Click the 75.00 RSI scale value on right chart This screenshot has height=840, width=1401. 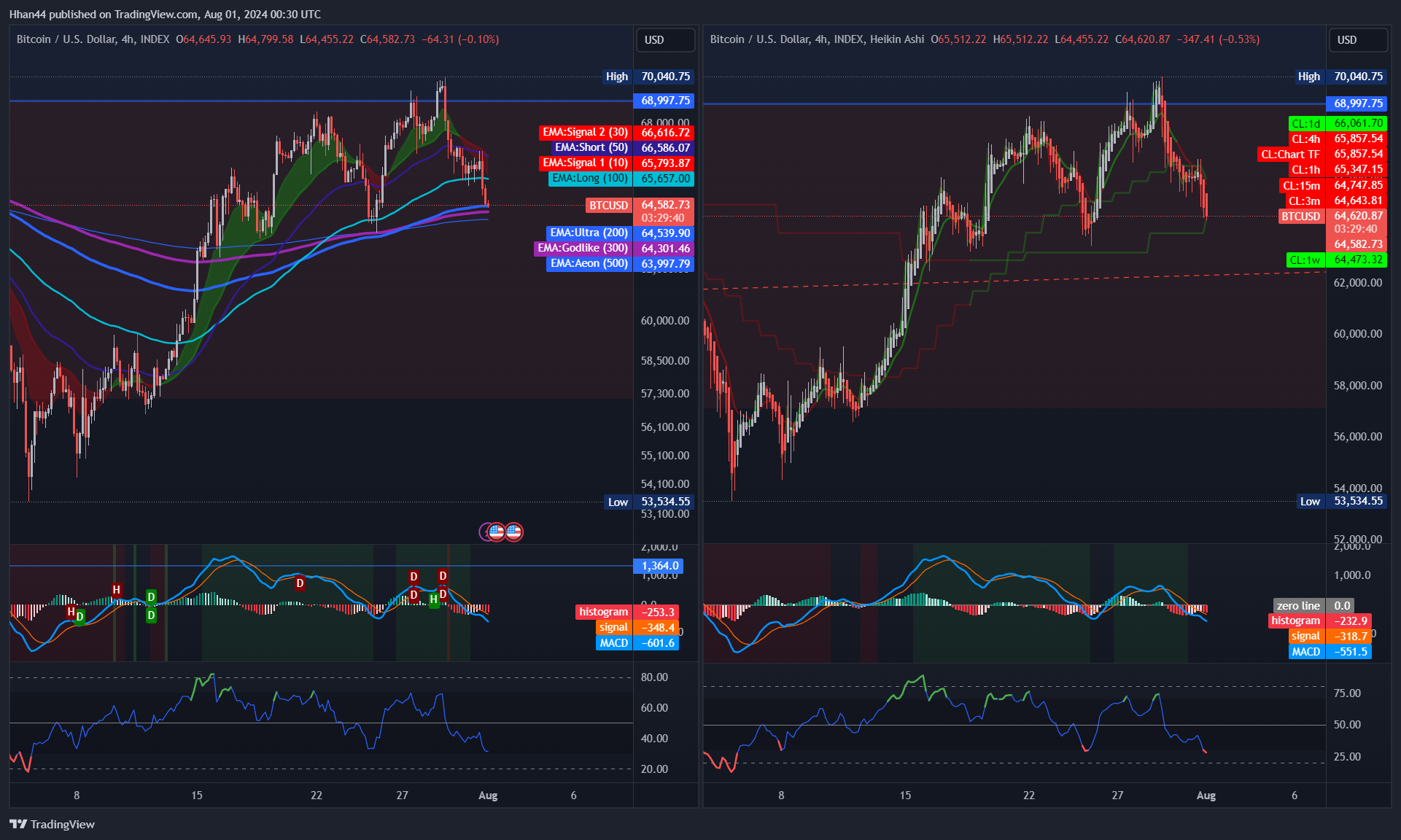pyautogui.click(x=1347, y=693)
